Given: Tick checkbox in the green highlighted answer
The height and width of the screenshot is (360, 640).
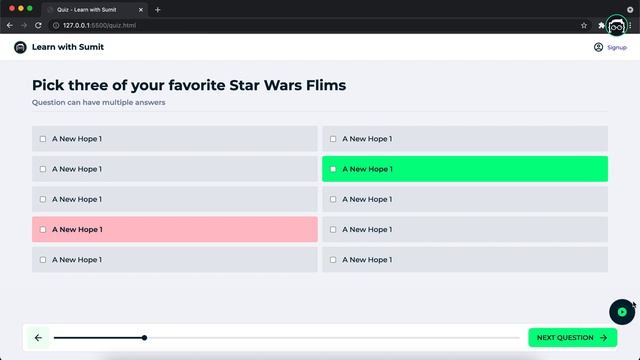Looking at the screenshot, I should pos(333,169).
